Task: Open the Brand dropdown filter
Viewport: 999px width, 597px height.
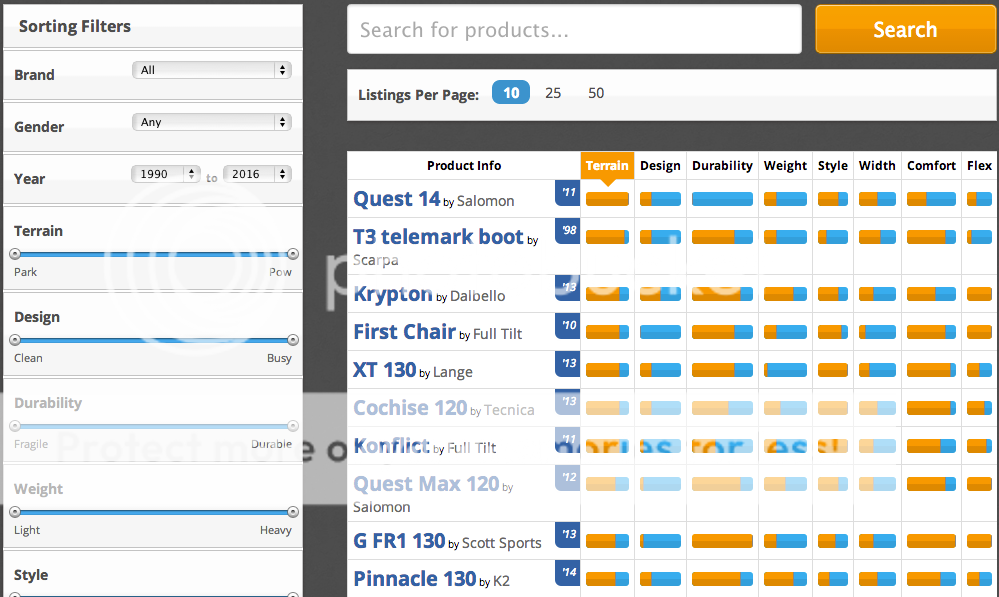Action: coord(211,70)
